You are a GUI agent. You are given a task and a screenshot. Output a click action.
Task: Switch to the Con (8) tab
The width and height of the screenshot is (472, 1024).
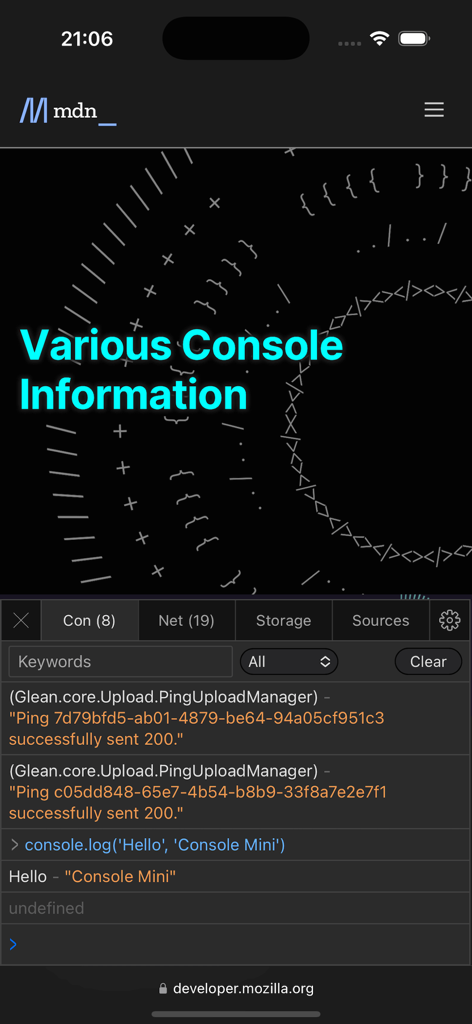89,620
